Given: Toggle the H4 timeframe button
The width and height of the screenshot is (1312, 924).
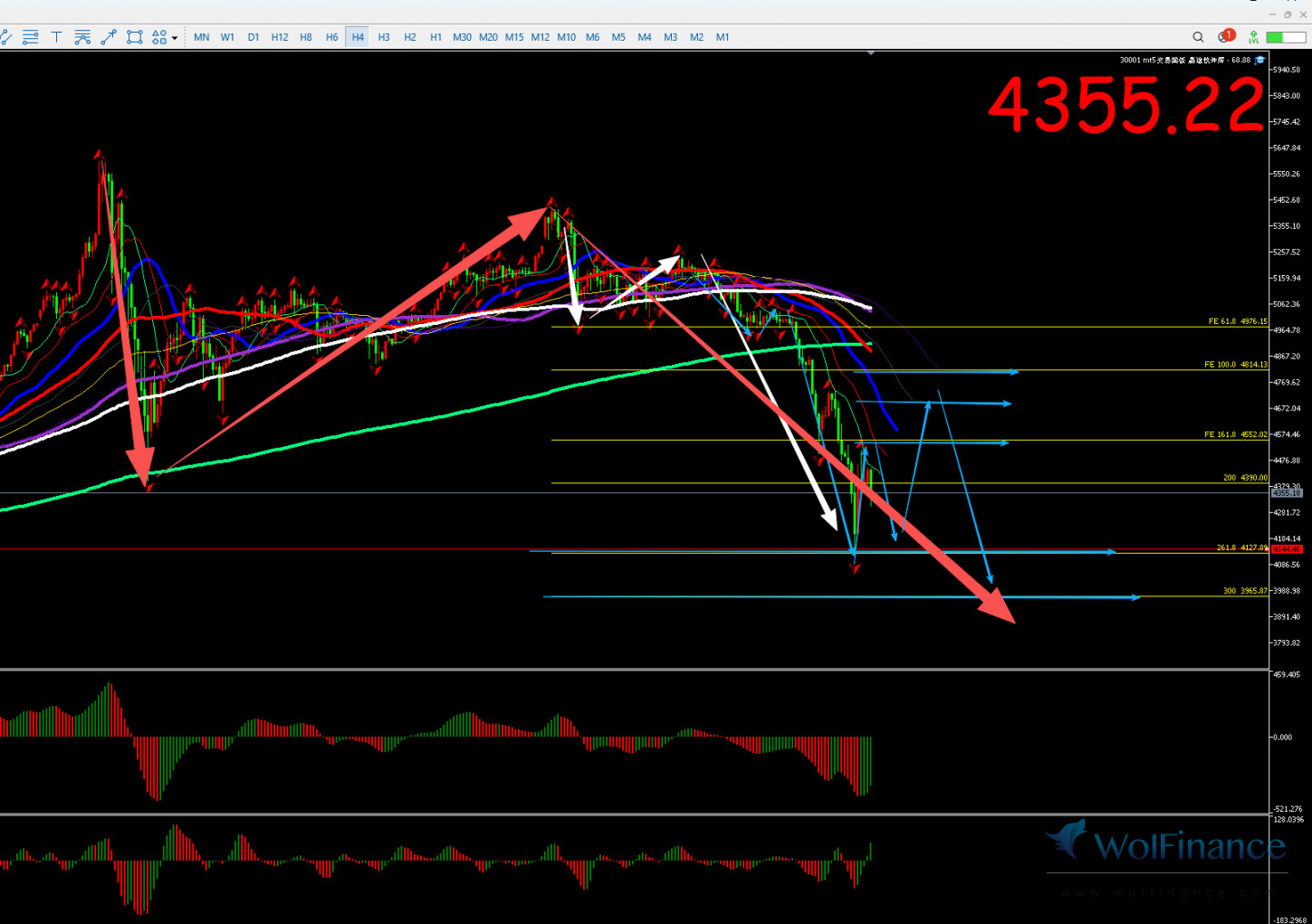Looking at the screenshot, I should point(358,37).
